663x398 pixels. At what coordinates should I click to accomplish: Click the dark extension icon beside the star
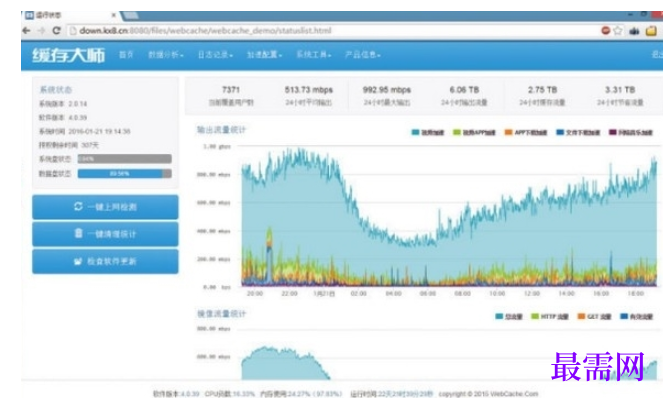coord(634,31)
